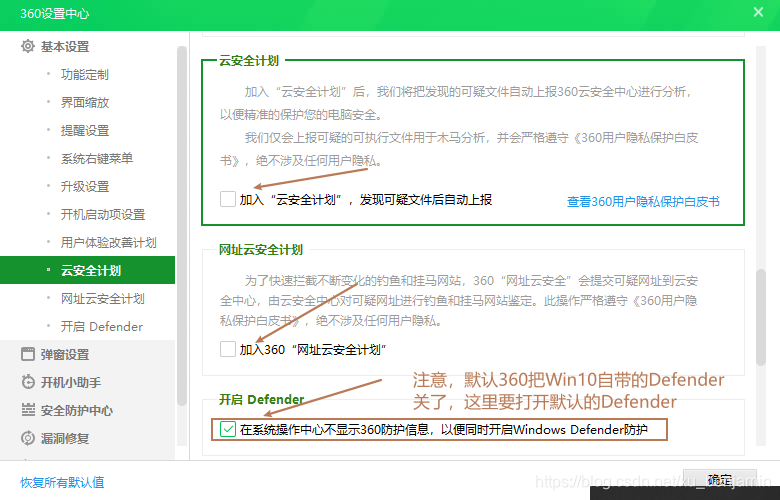Click the gear icon beside 基本设置

[28, 46]
